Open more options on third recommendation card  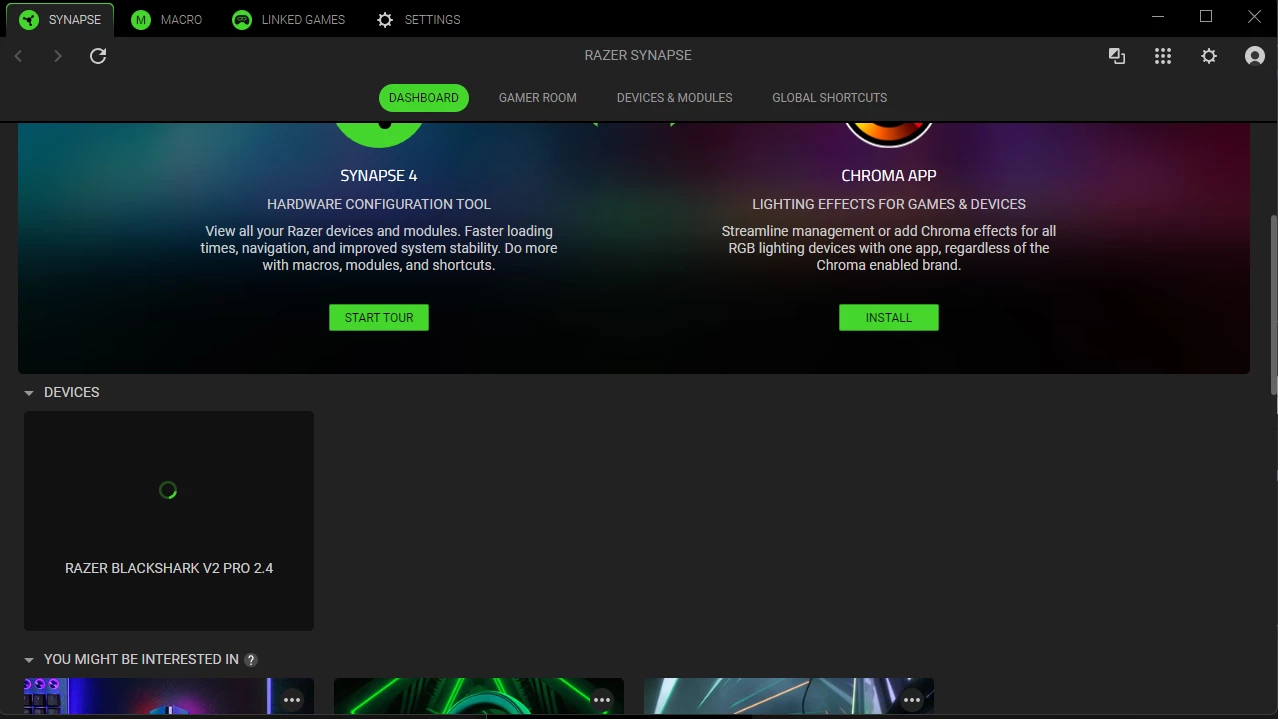(x=912, y=701)
